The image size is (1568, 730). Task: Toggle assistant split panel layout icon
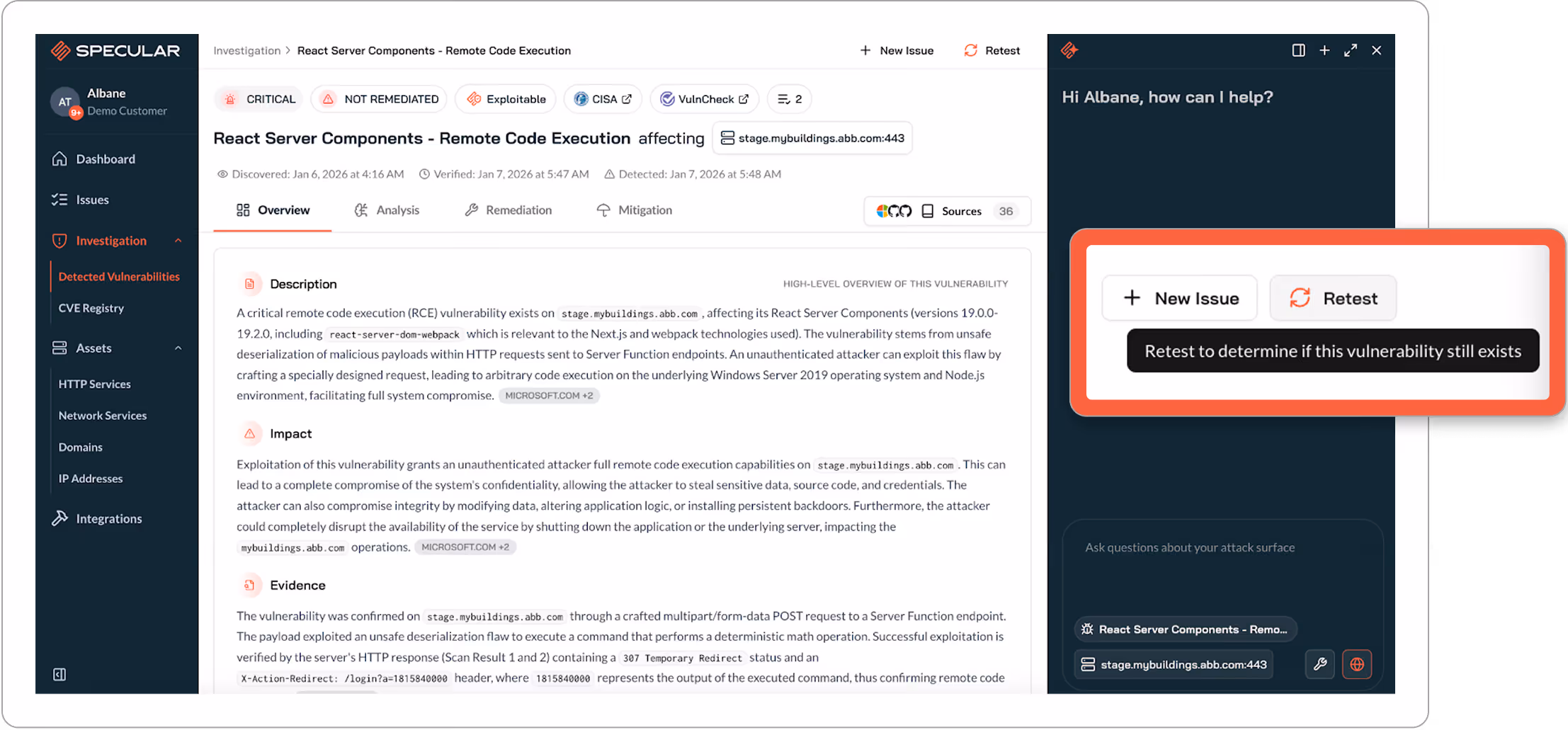(1298, 50)
